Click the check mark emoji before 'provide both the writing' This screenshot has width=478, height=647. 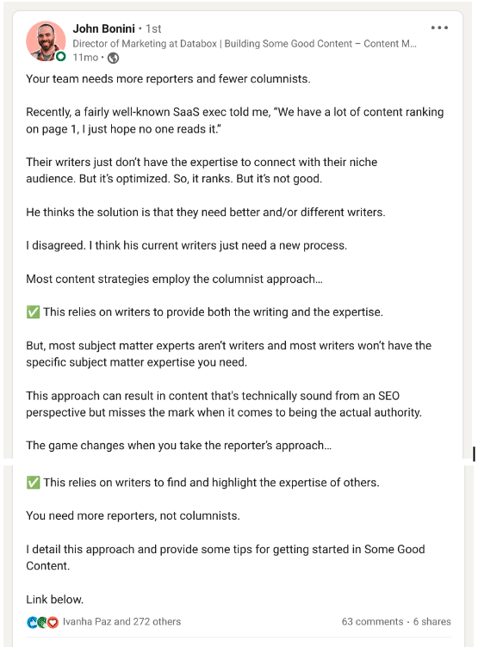point(33,312)
